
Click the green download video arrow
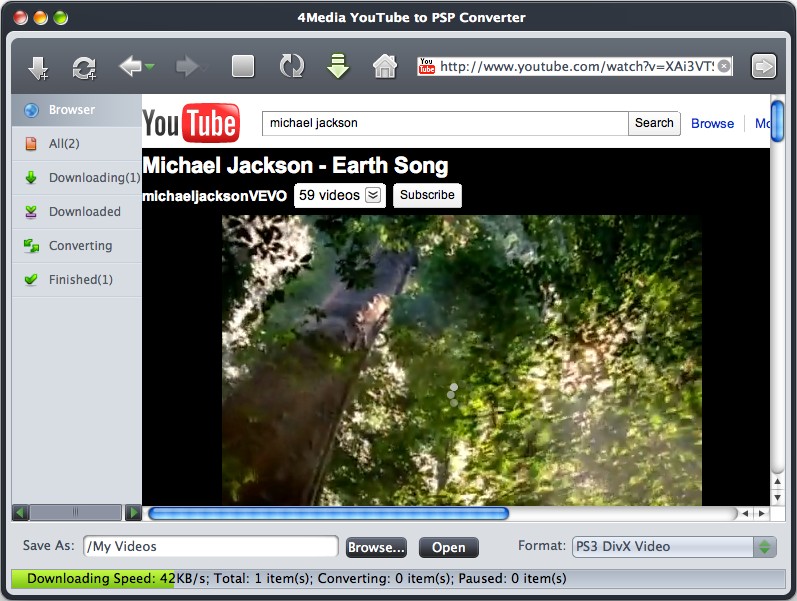coord(338,66)
